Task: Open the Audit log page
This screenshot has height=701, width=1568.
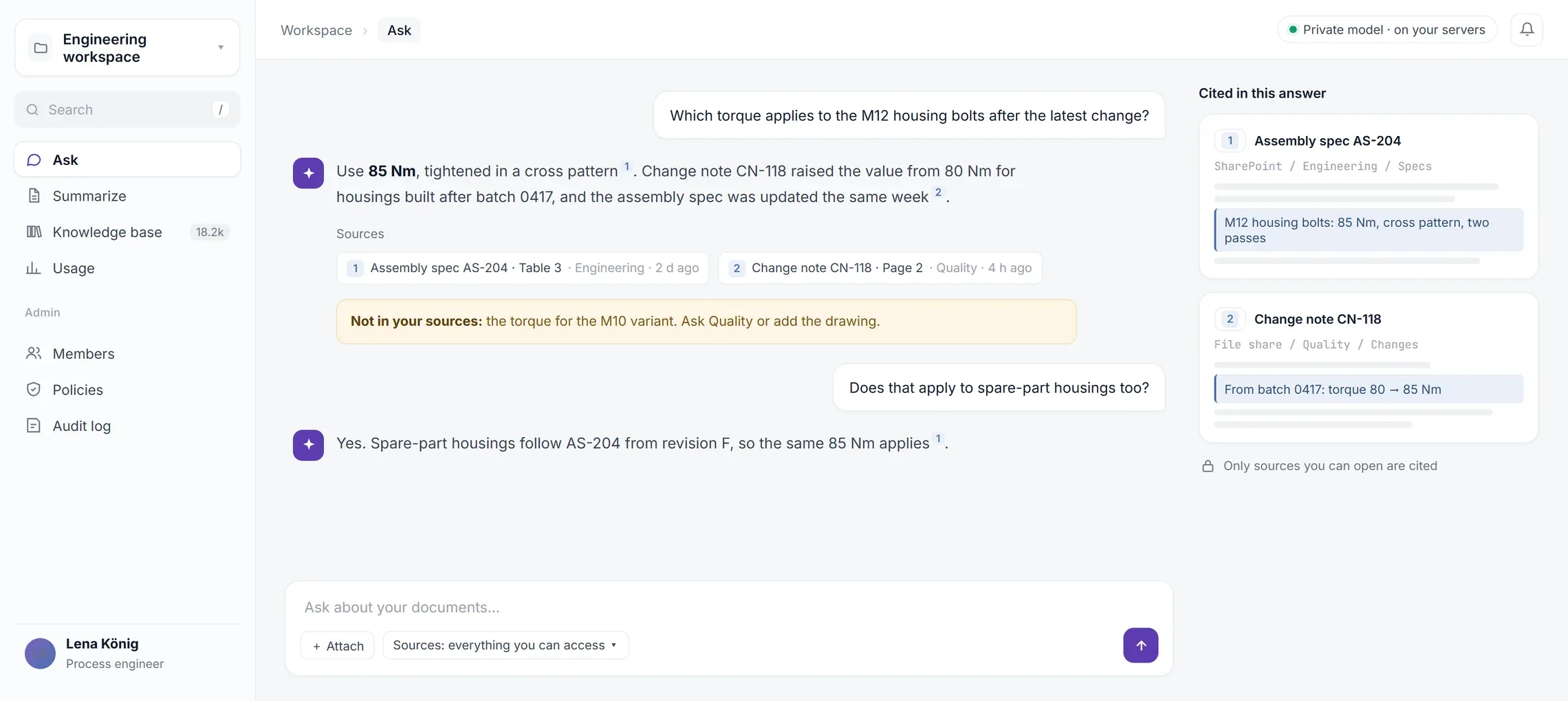Action: point(127,425)
